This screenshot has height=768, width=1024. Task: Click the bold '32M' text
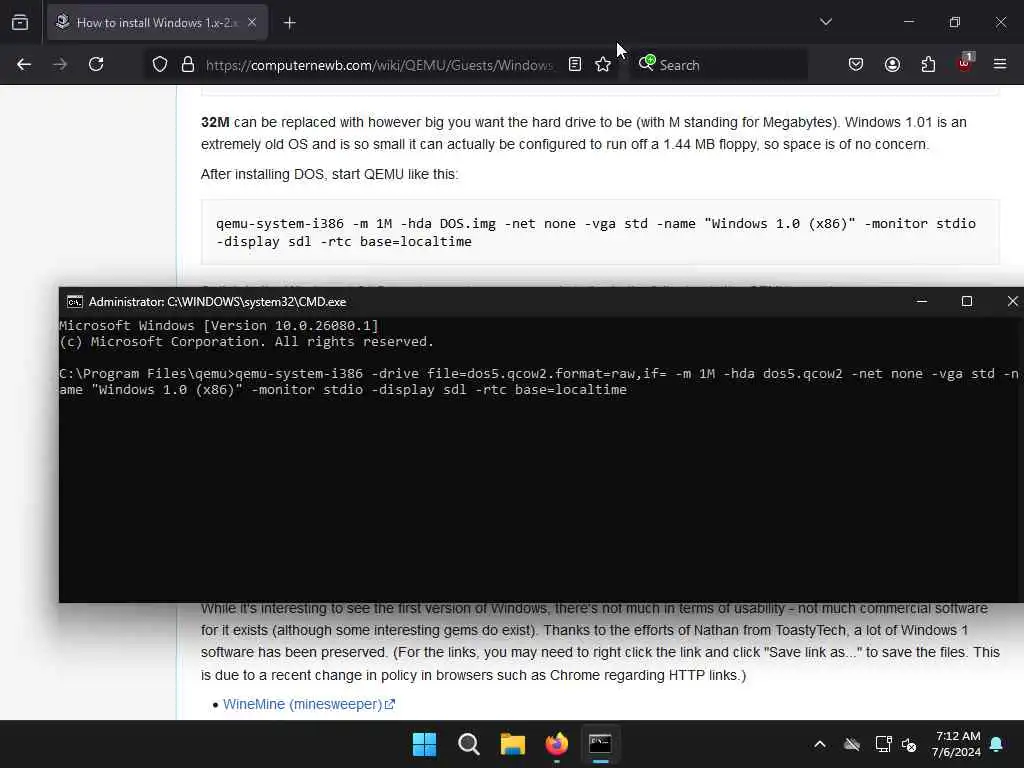pyautogui.click(x=215, y=122)
